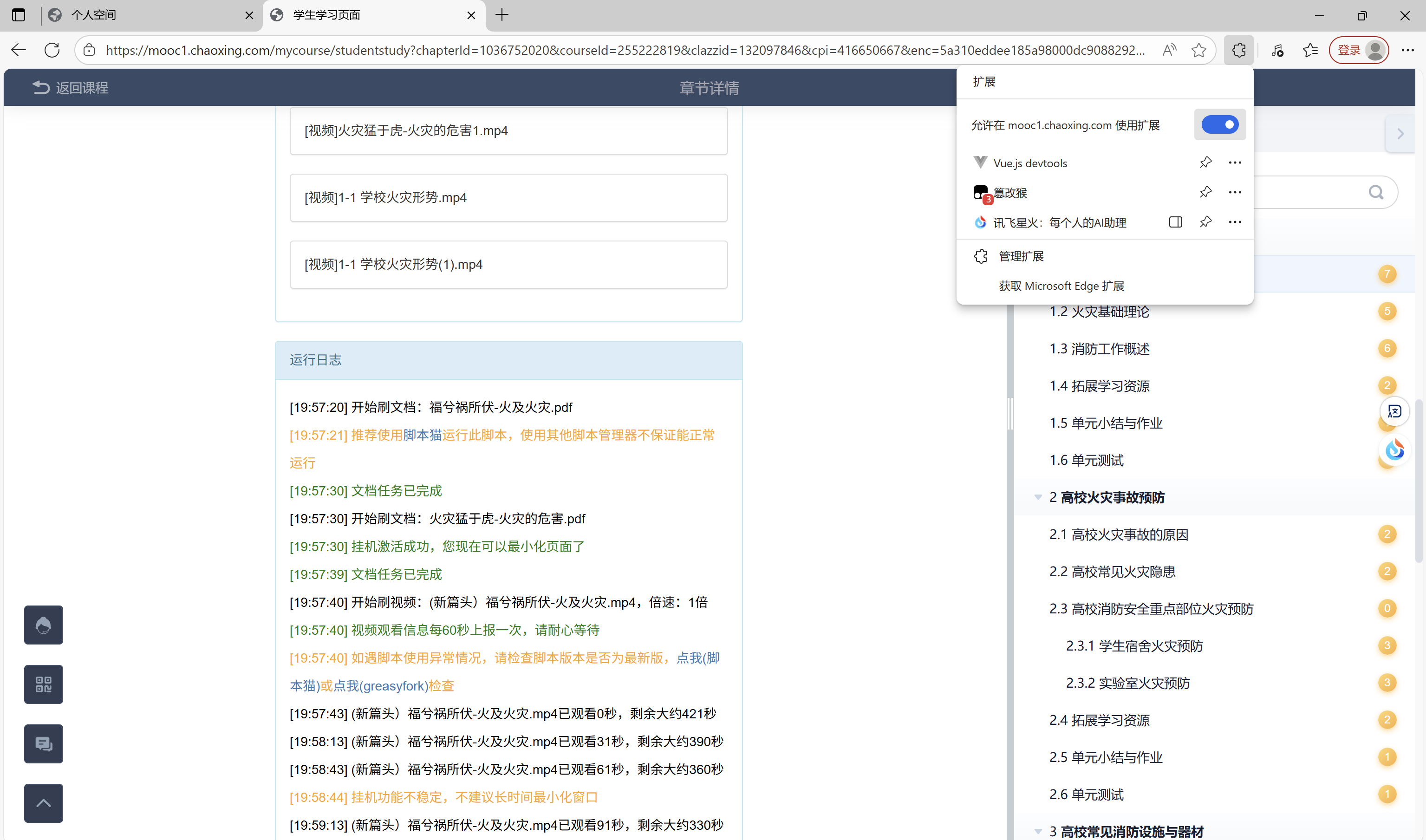1426x840 pixels.
Task: Select 管理扩展 in the extensions menu
Action: pos(1021,256)
